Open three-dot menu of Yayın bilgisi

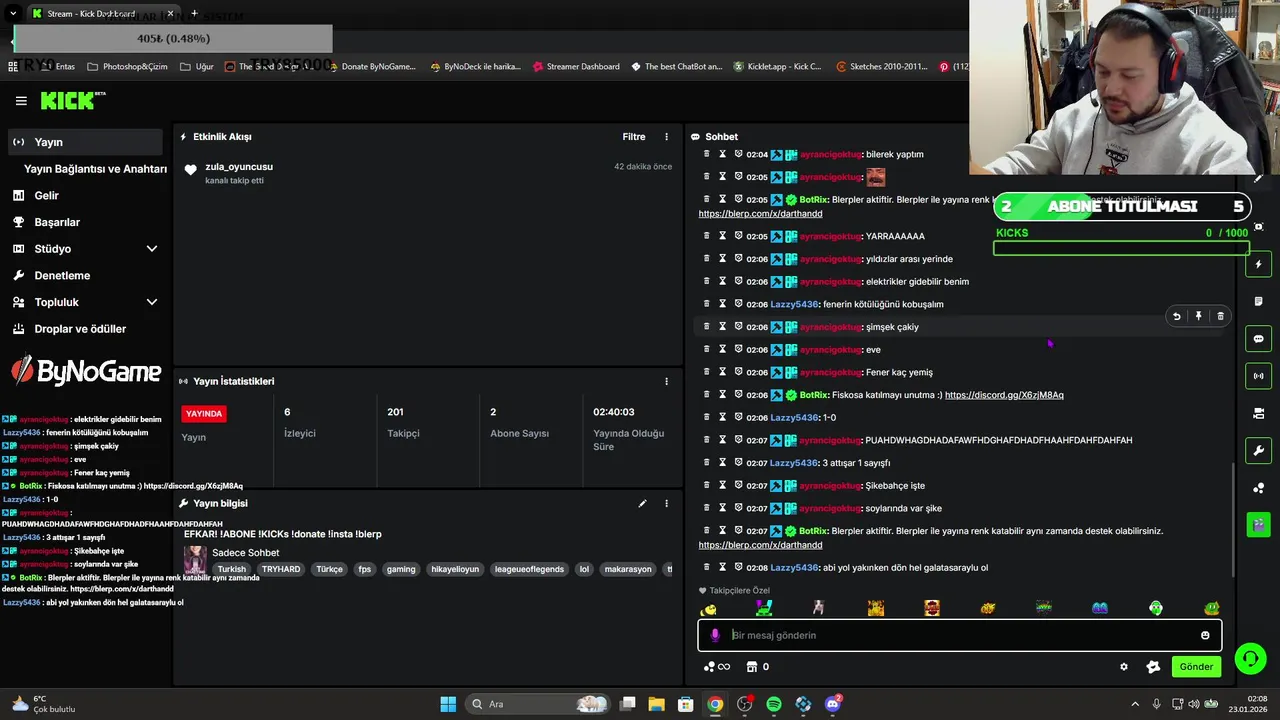click(x=667, y=503)
